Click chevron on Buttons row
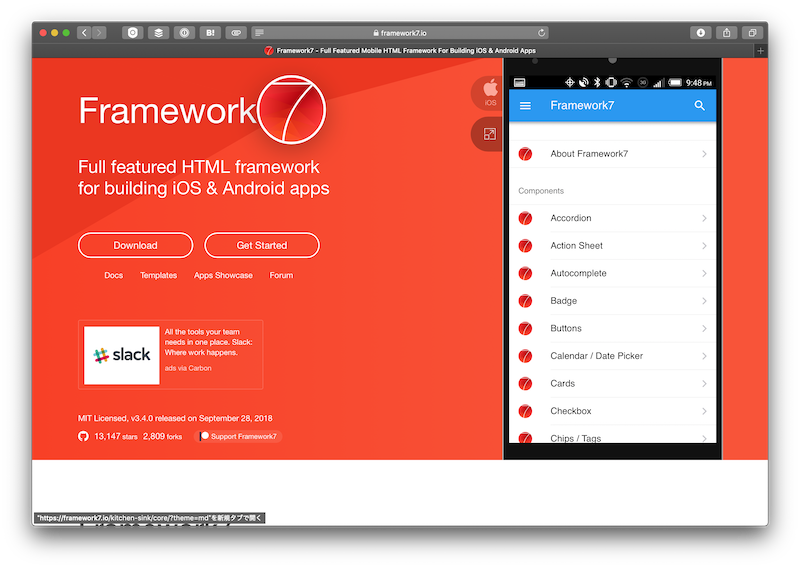This screenshot has height=568, width=800. (704, 329)
